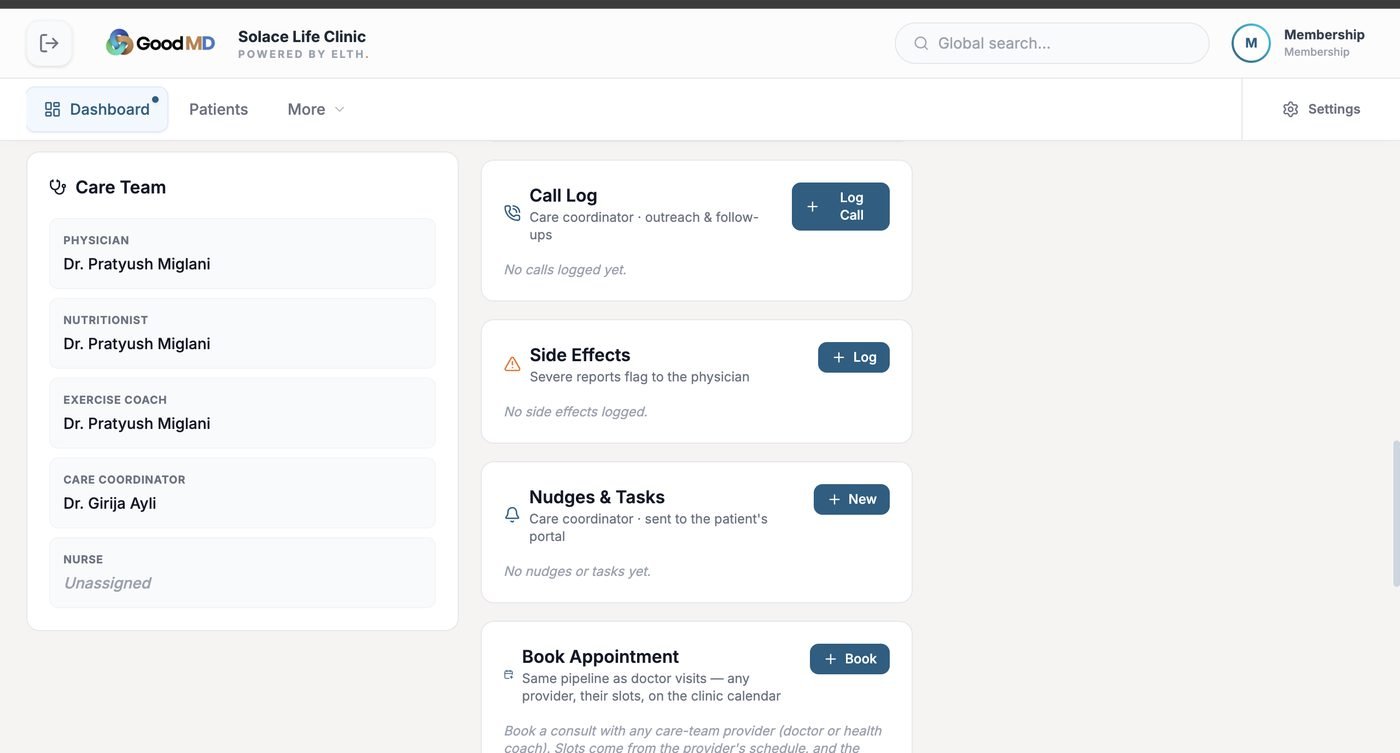
Task: Open the More menu
Action: click(315, 109)
